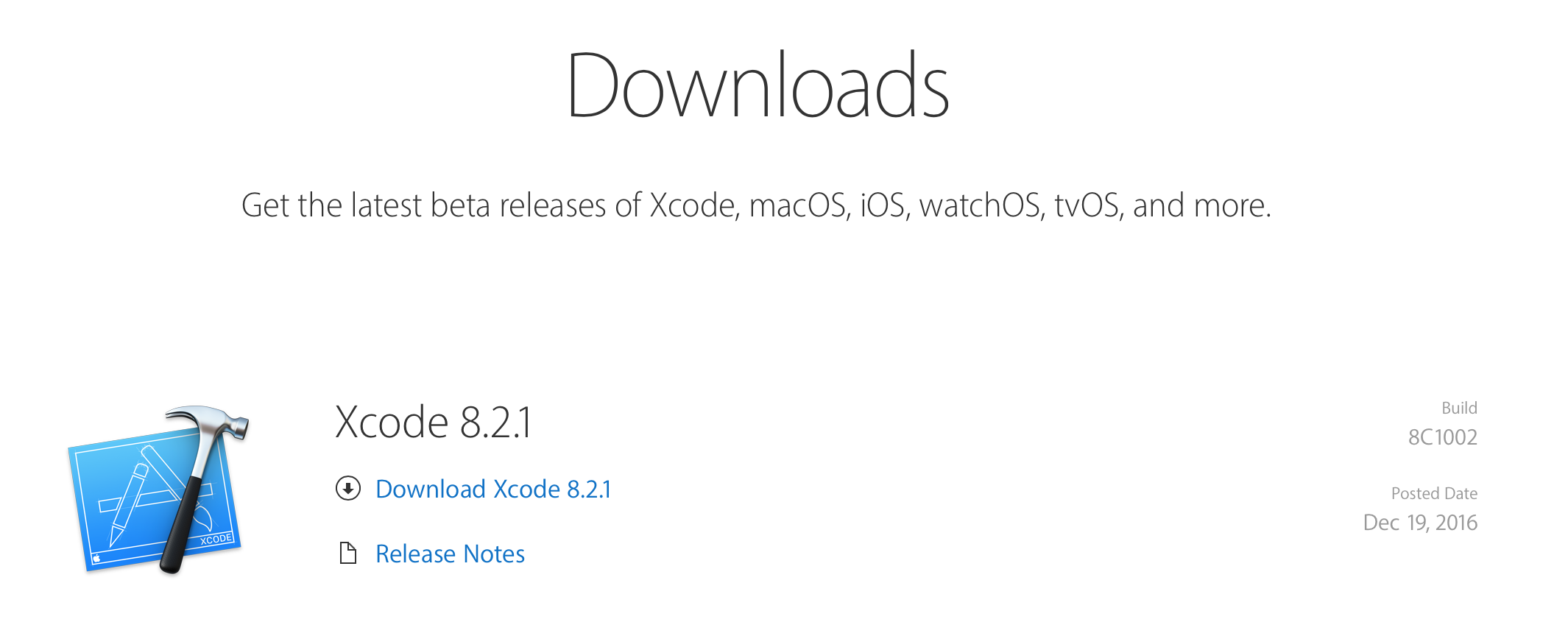Click the Build label text
This screenshot has width=1568, height=636.
1459,408
